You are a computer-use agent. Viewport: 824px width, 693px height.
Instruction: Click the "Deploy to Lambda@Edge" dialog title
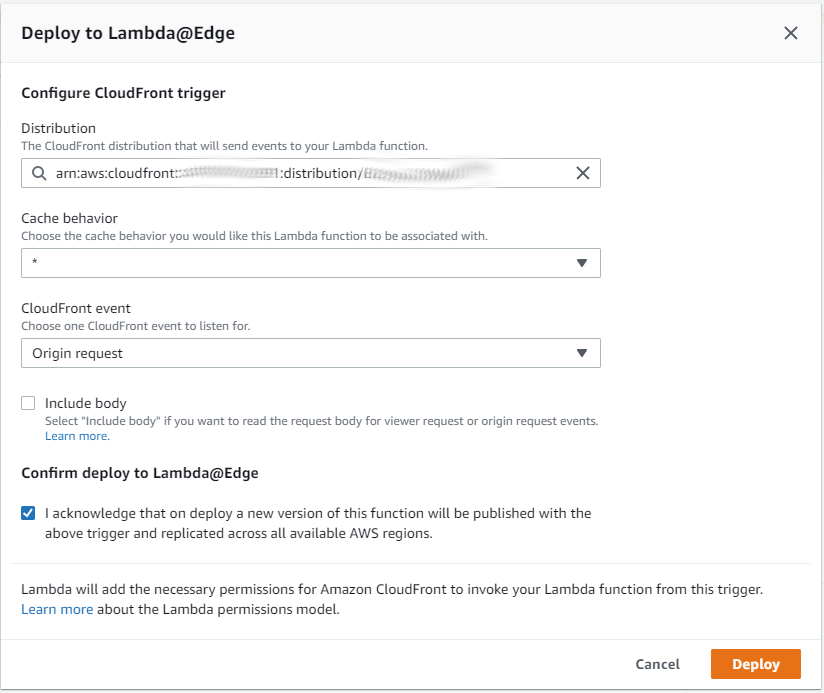(x=128, y=33)
